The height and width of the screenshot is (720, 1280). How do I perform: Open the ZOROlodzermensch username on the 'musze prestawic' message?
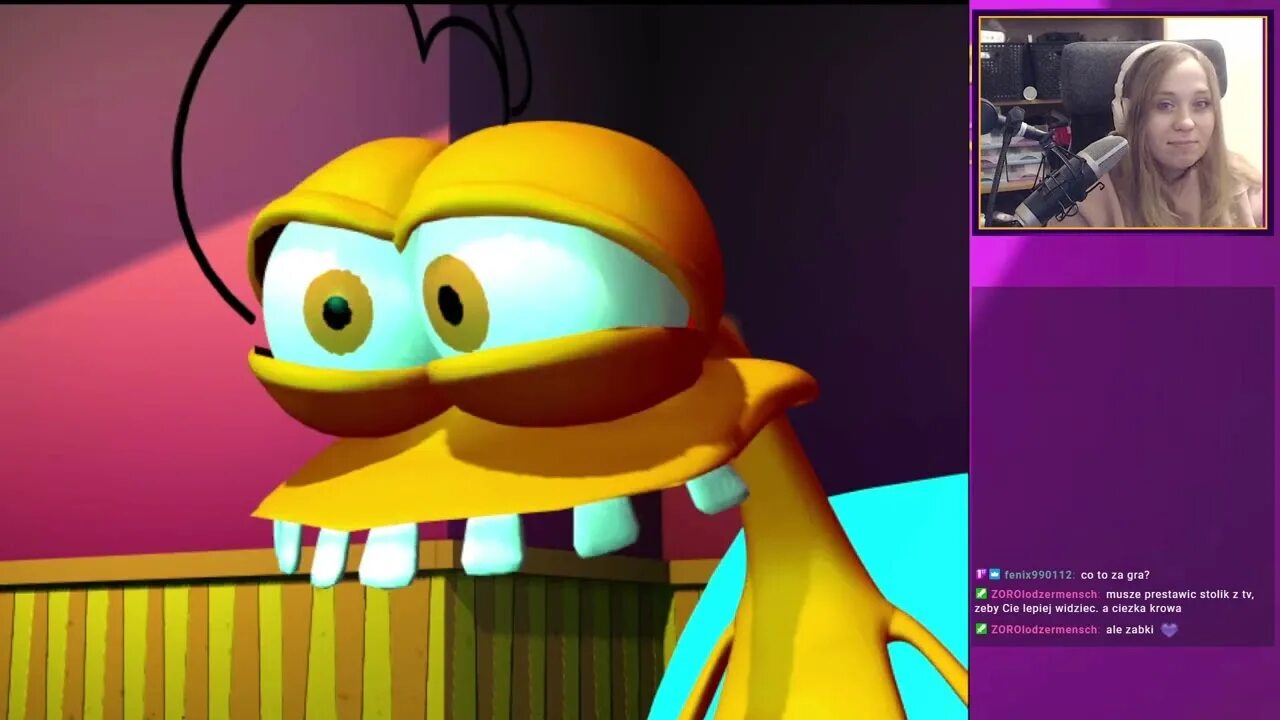pos(1044,594)
